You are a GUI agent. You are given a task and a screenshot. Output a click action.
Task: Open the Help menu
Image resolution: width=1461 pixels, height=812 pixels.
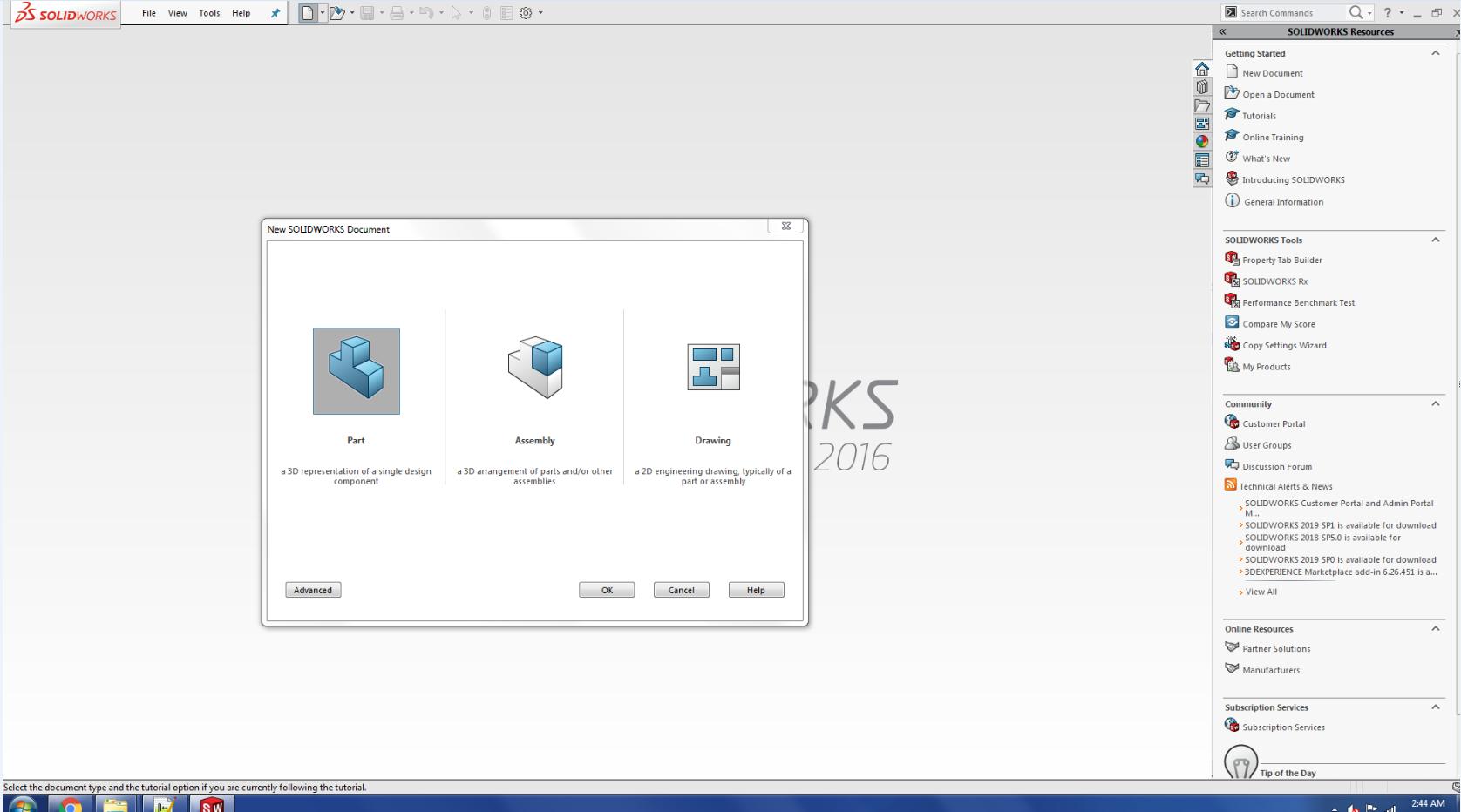tap(241, 13)
